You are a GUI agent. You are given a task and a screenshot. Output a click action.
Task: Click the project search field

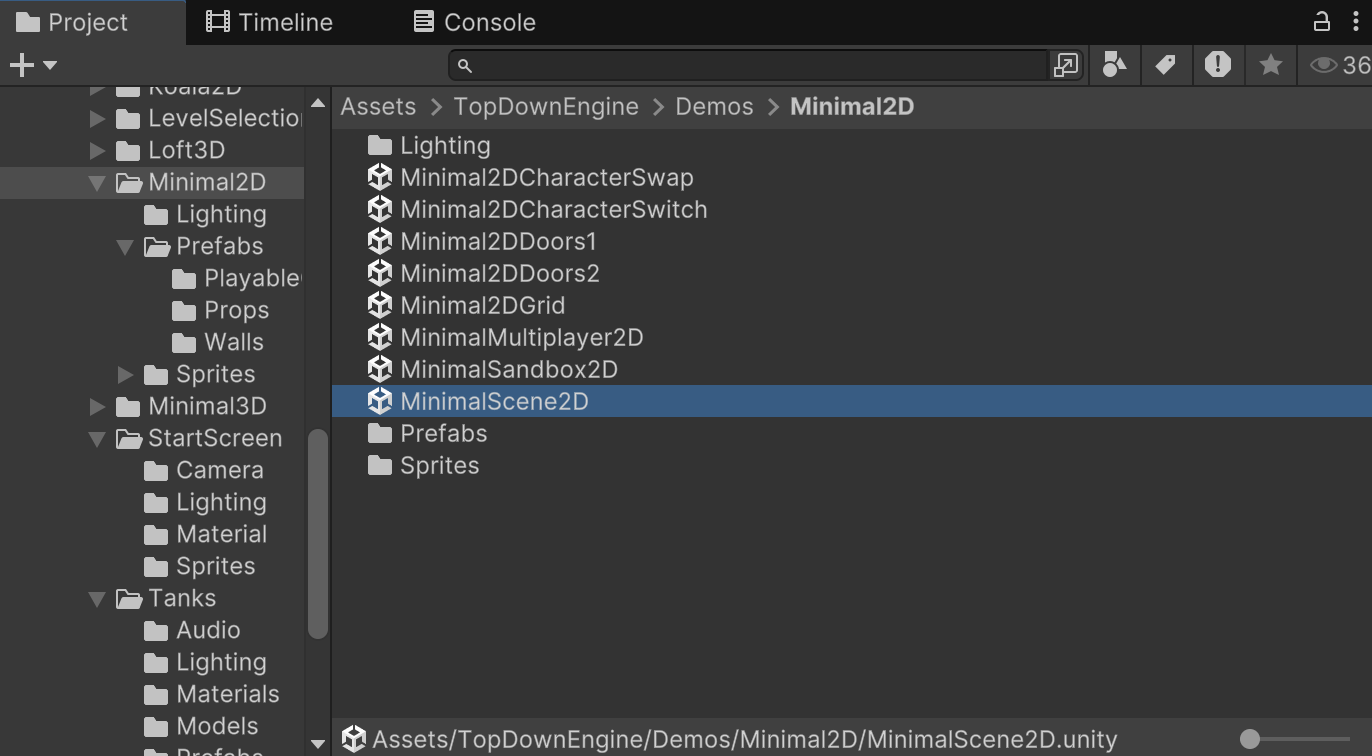(747, 65)
